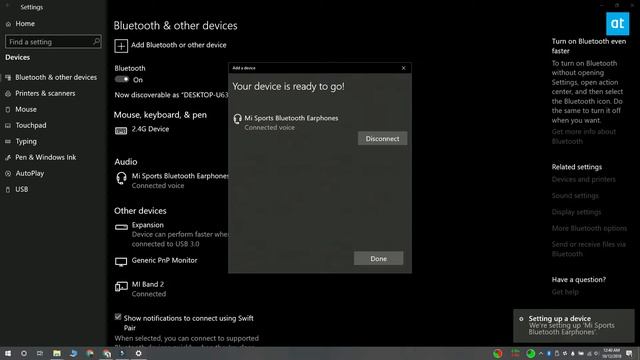Viewport: 640px width, 360px height.
Task: Open File Explorer from the taskbar
Action: click(x=57, y=353)
